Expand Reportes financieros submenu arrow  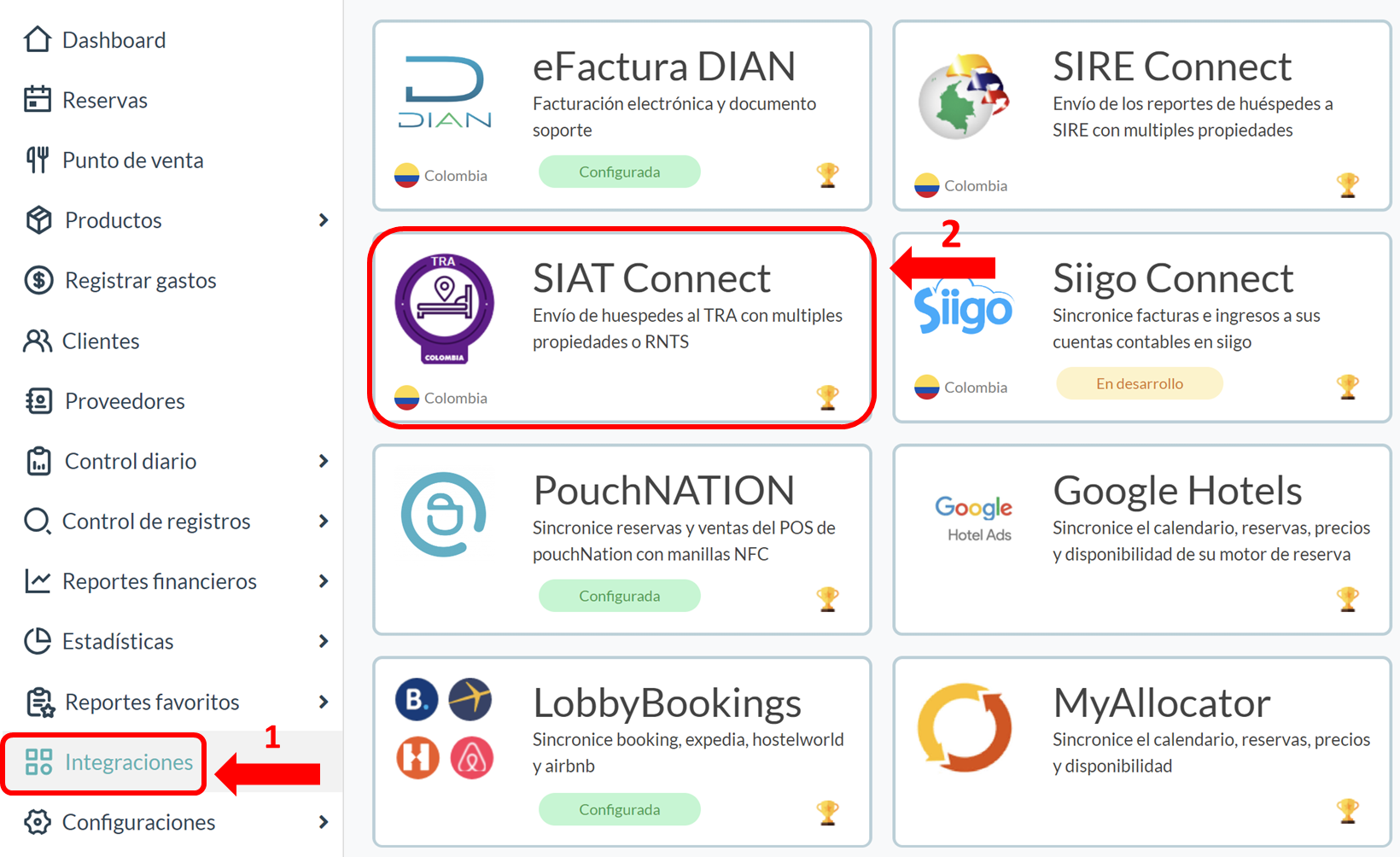coord(323,581)
